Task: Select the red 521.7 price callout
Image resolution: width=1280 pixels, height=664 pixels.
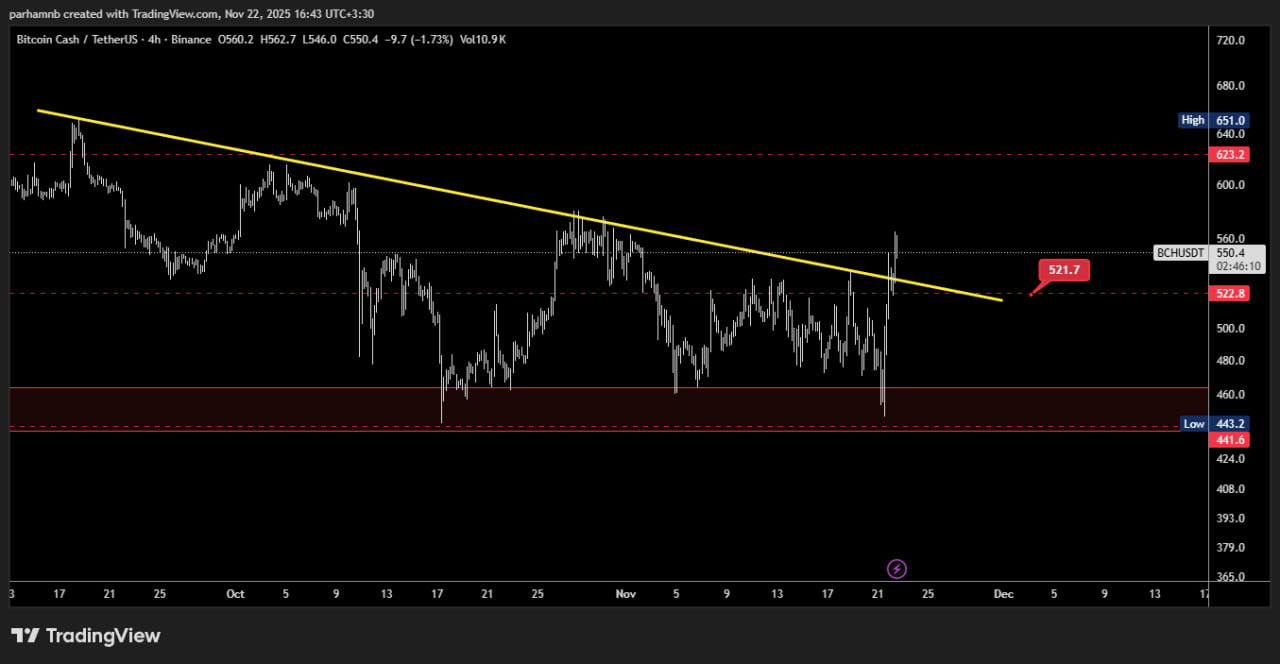Action: [1063, 270]
